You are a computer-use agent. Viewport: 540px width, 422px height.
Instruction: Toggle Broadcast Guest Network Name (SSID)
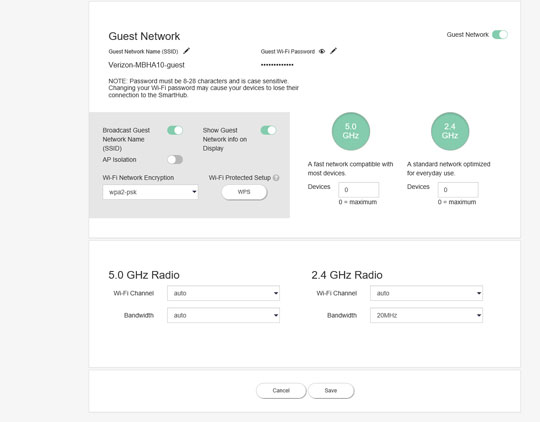175,130
